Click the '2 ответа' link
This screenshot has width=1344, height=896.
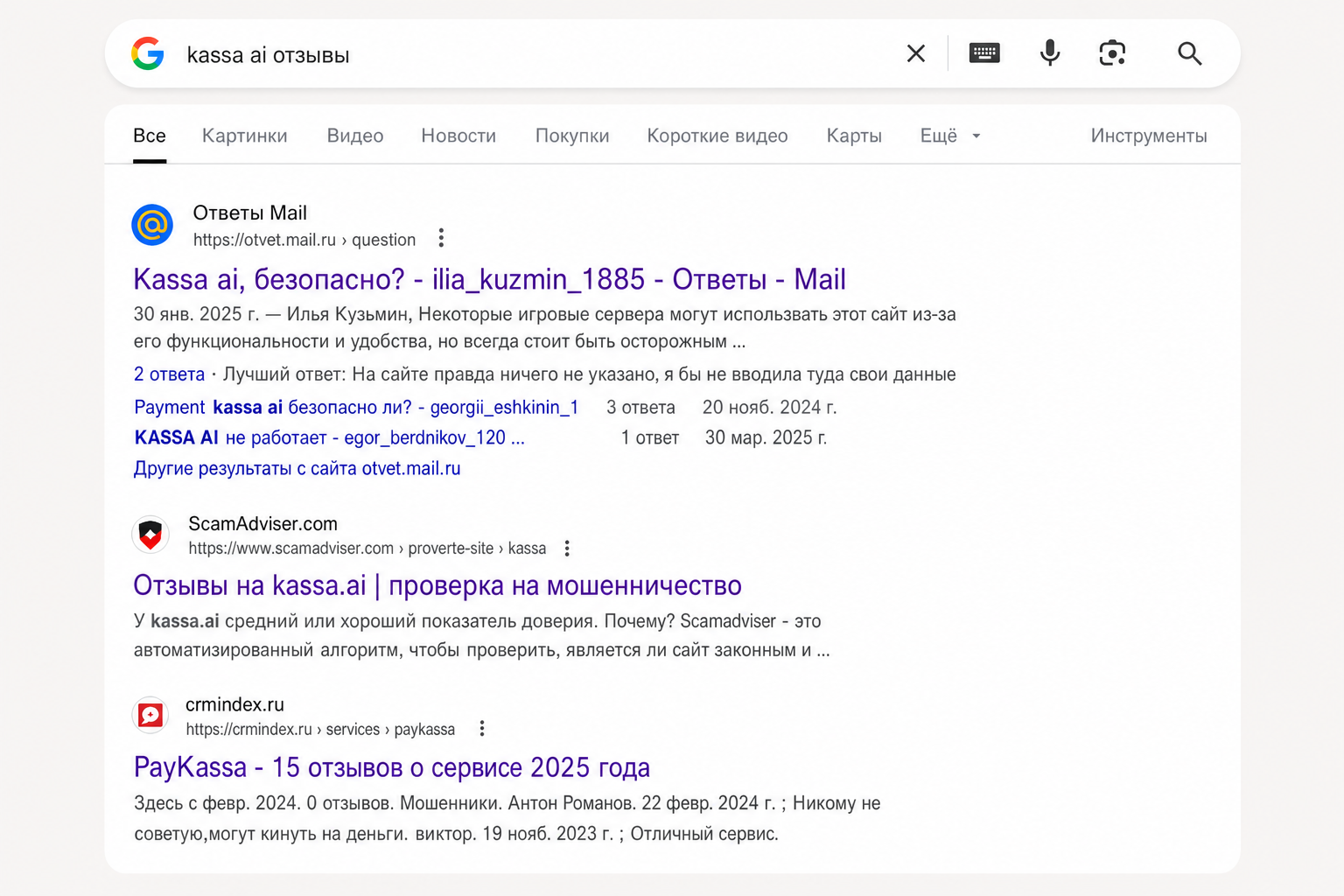(169, 374)
